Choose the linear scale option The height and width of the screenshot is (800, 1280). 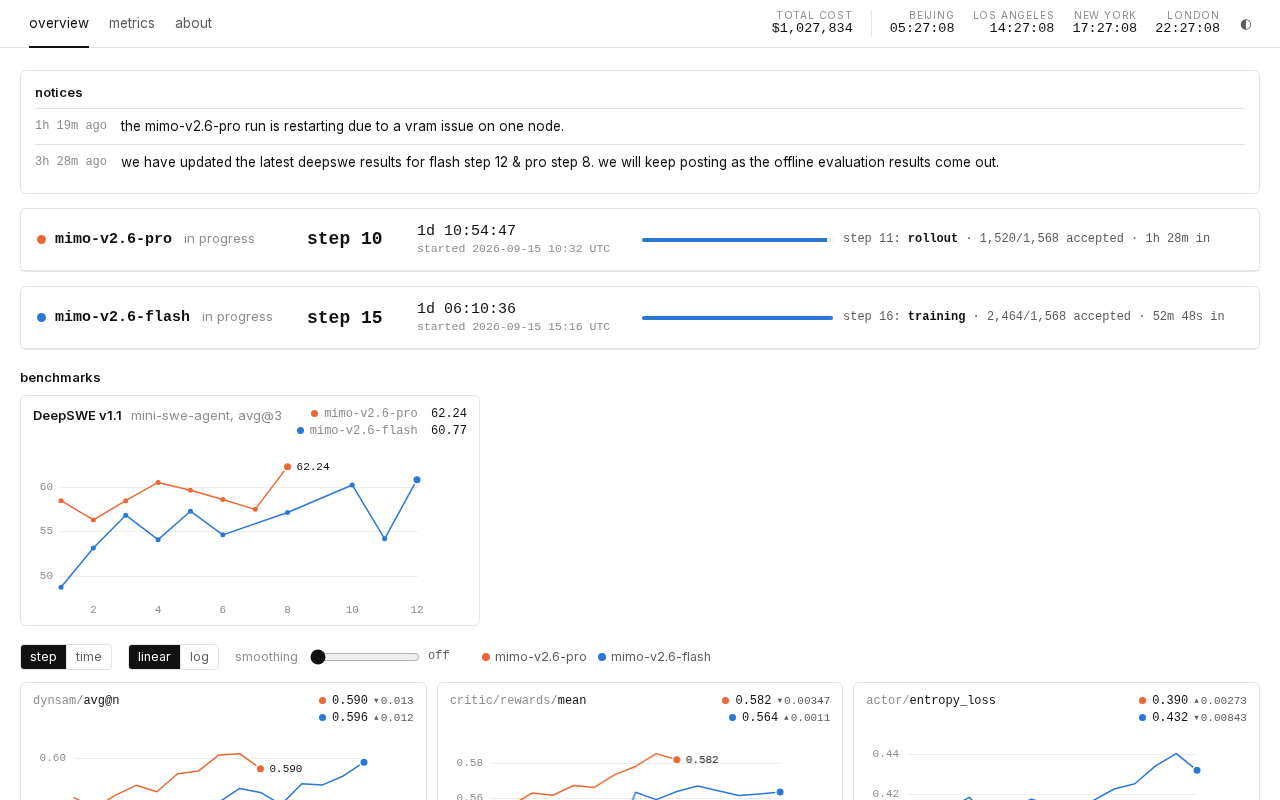tap(155, 657)
